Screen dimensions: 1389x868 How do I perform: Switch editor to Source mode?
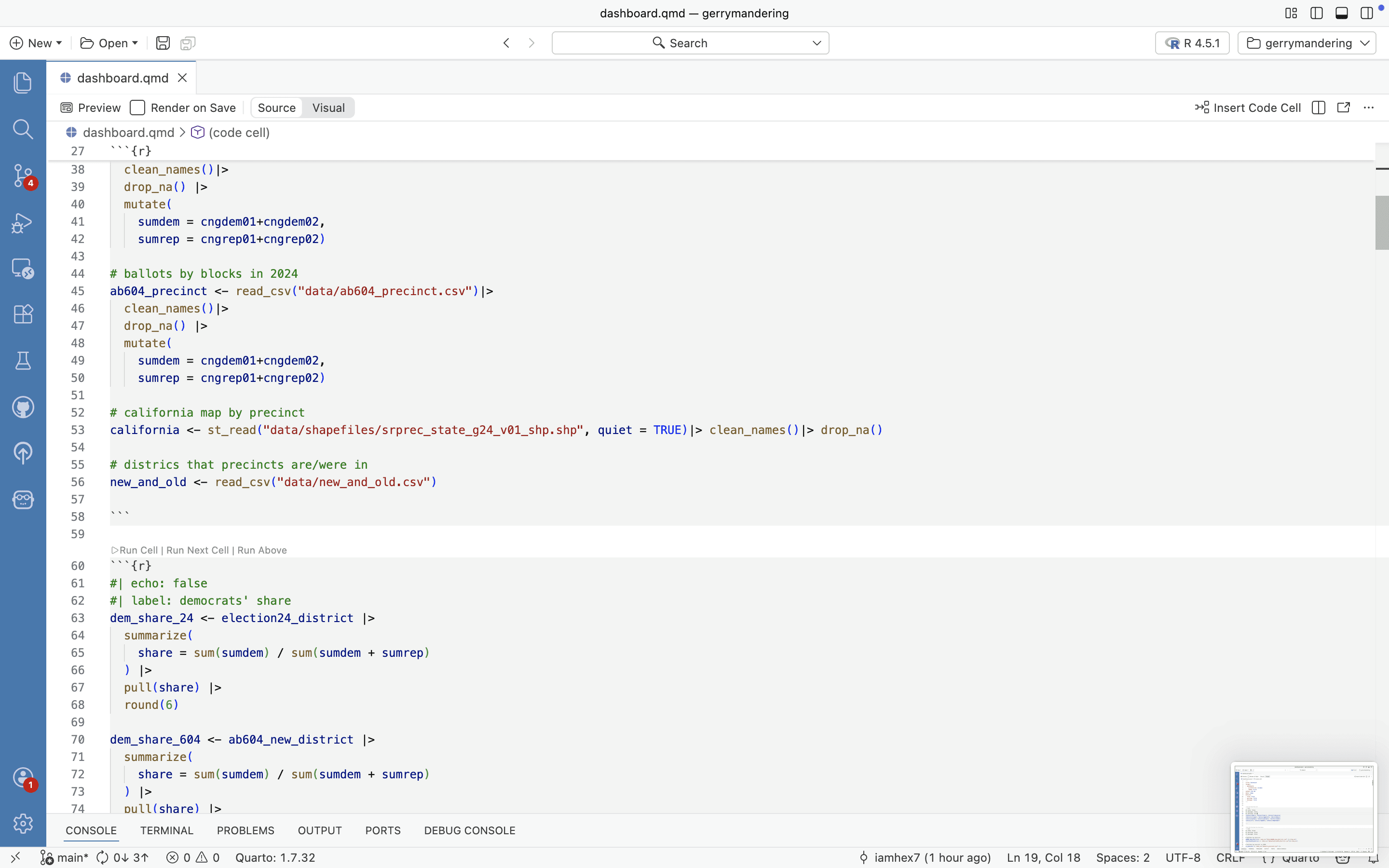pyautogui.click(x=276, y=108)
